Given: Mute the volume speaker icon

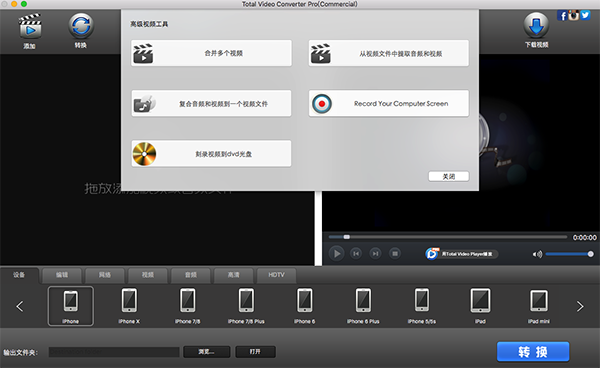Looking at the screenshot, I should tap(537, 254).
